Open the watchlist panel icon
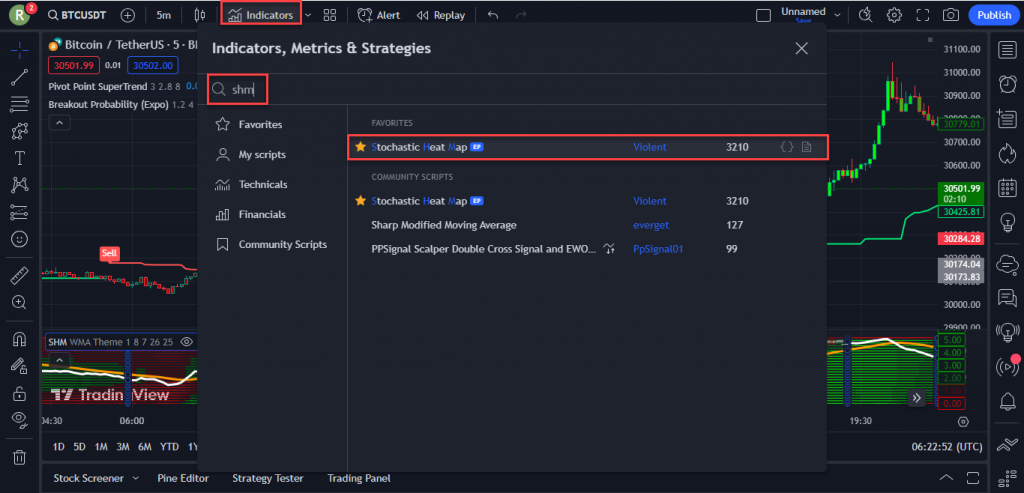 point(1007,50)
